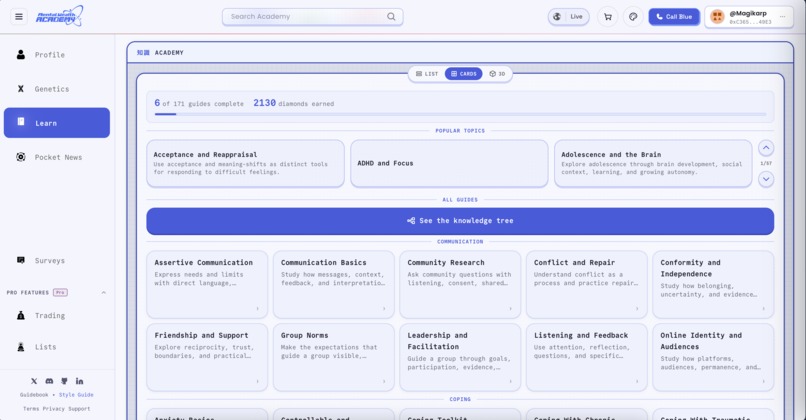Open the Privacy link

(53, 409)
